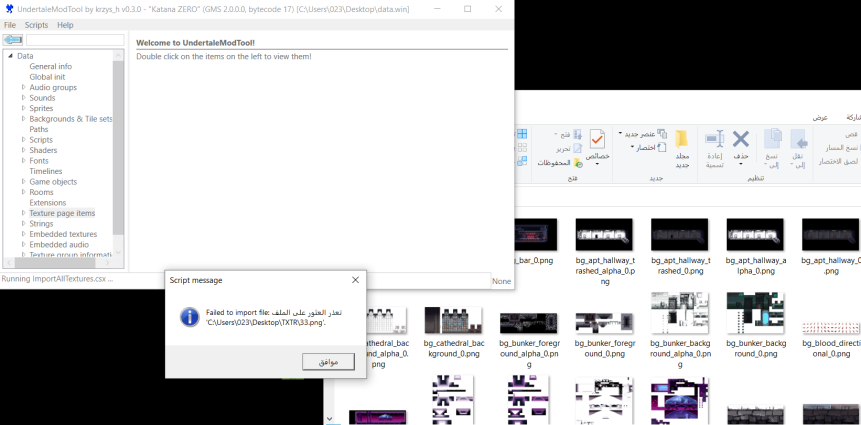The image size is (861, 425).
Task: Click the search field above the Data tree
Action: (x=75, y=40)
